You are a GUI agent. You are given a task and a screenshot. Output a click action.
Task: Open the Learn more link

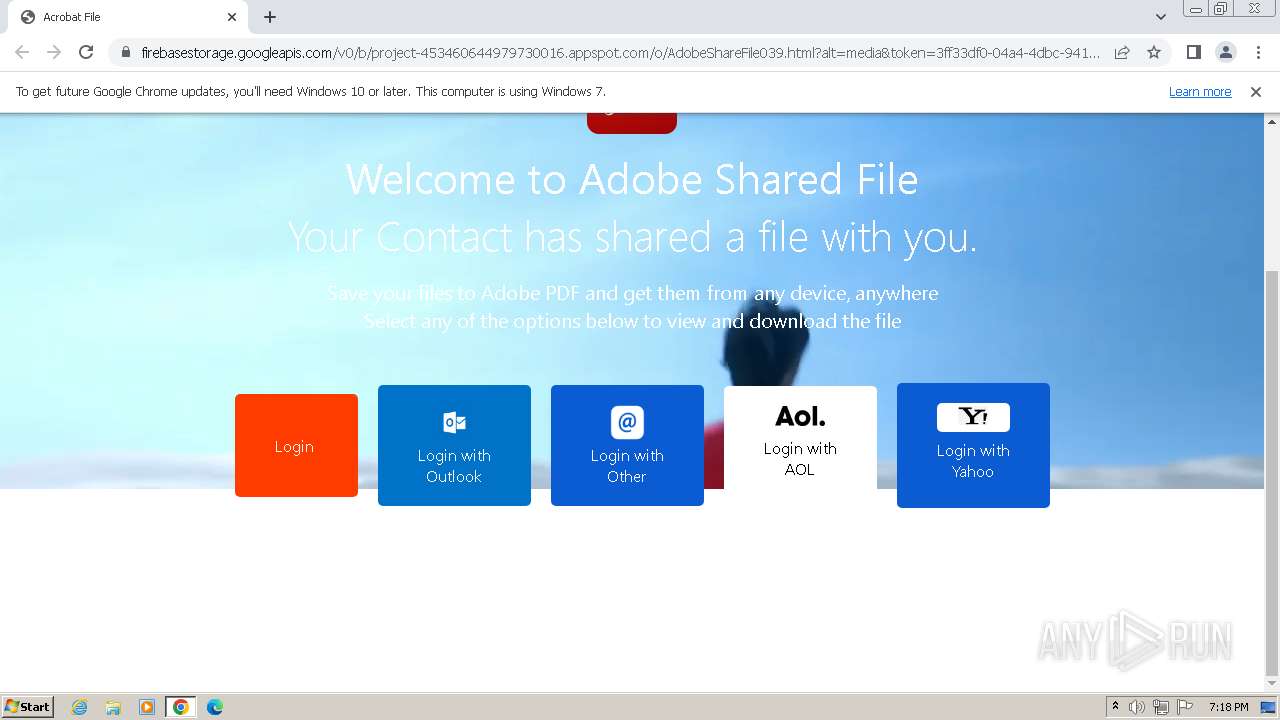(1200, 92)
